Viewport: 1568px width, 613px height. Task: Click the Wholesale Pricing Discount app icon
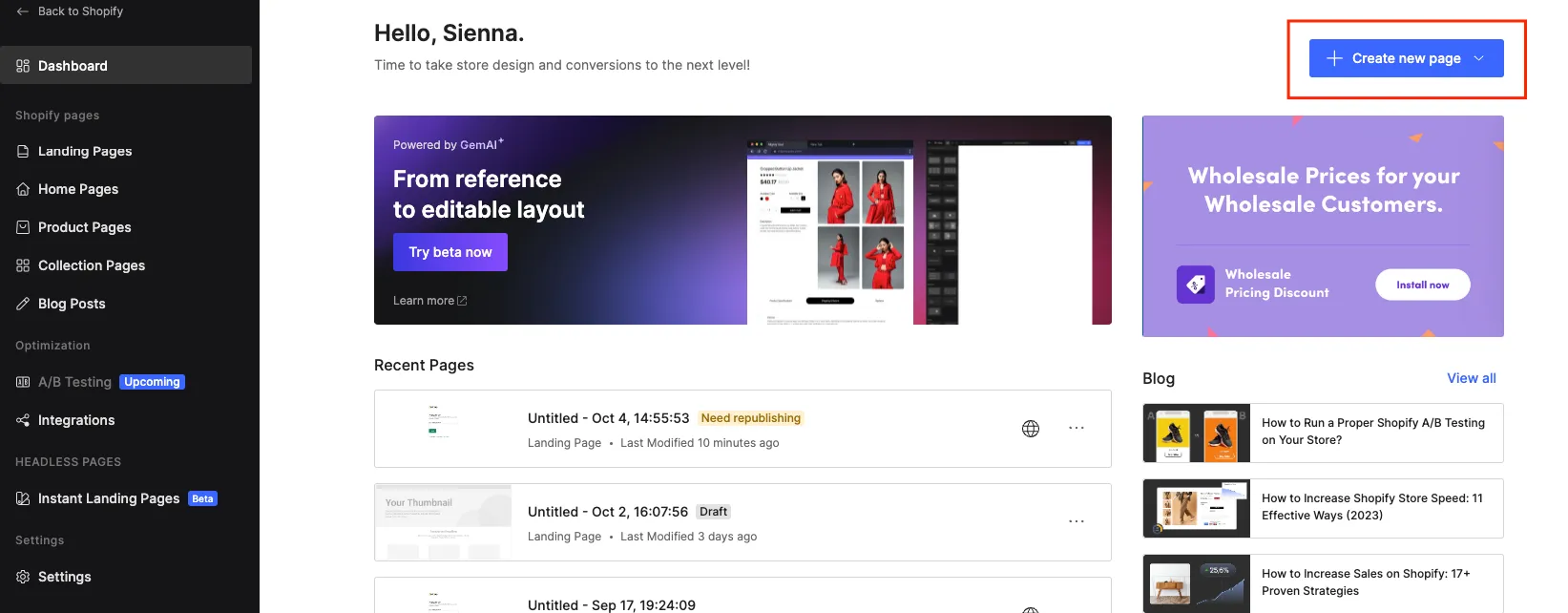coord(1196,285)
